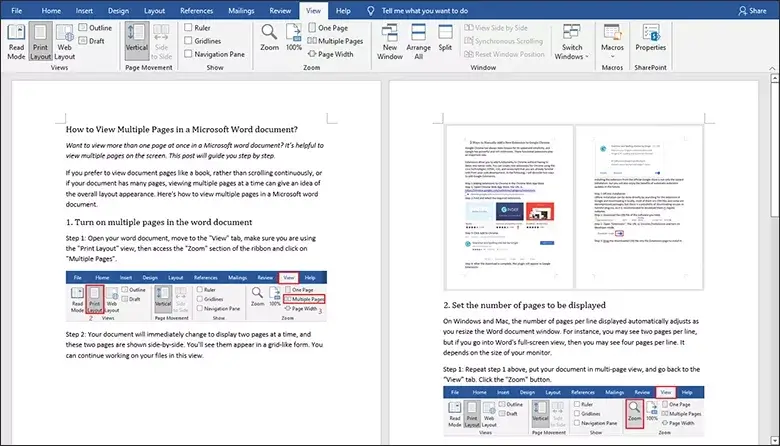This screenshot has width=780, height=446.
Task: Open the Macros dropdown arrow
Action: (612, 56)
